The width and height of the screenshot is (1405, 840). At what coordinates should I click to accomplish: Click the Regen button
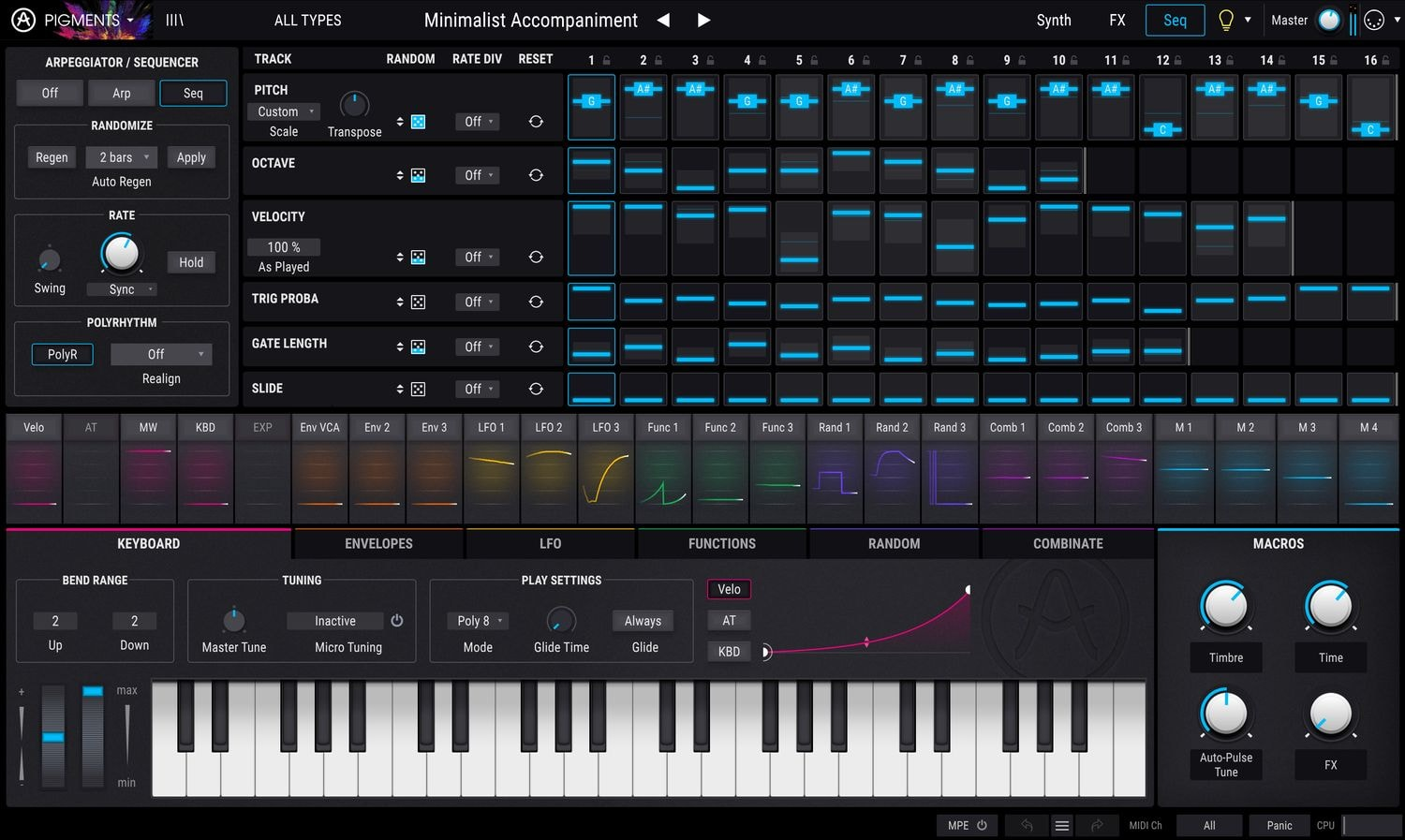52,157
